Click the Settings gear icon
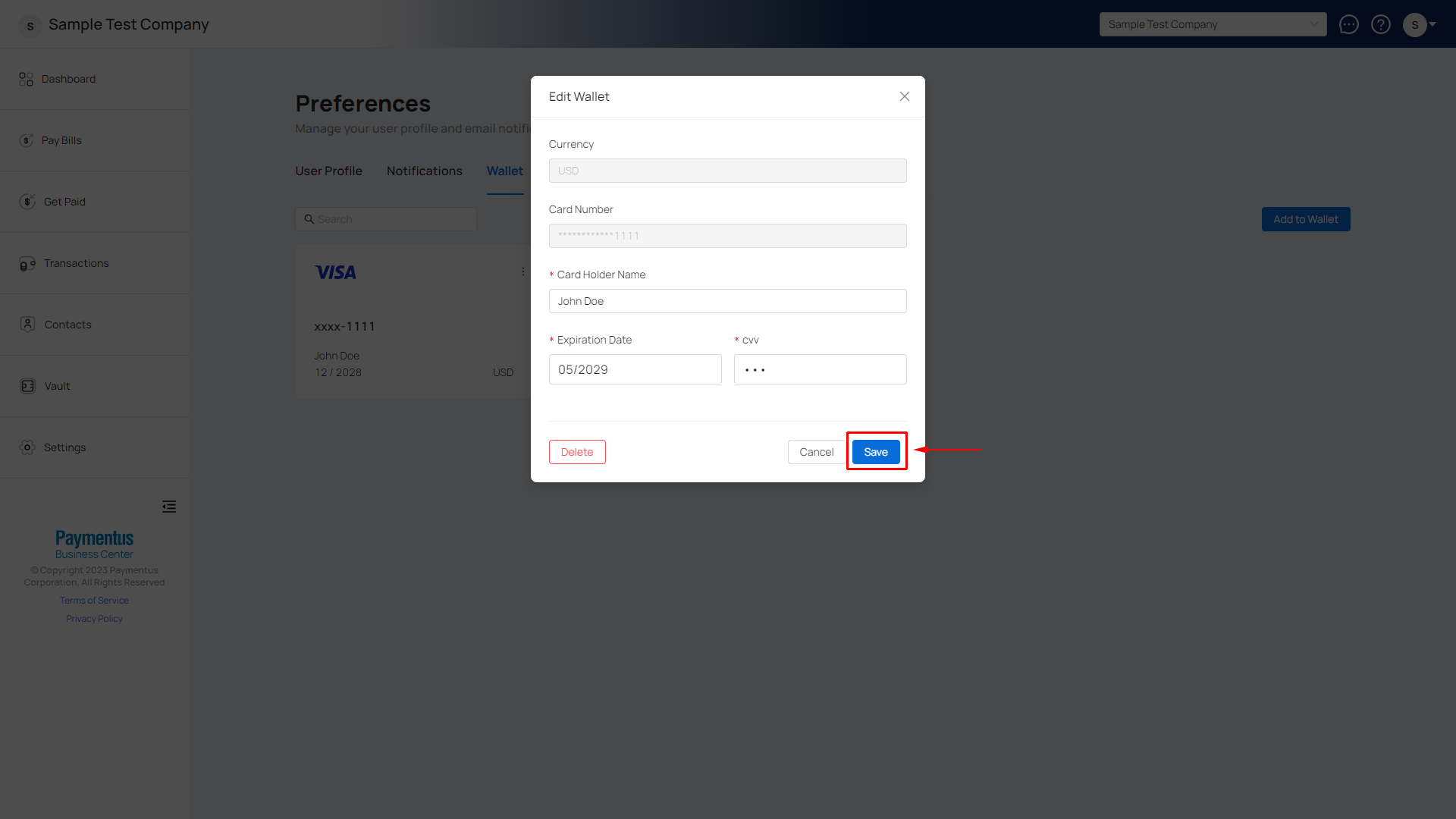 (x=27, y=447)
